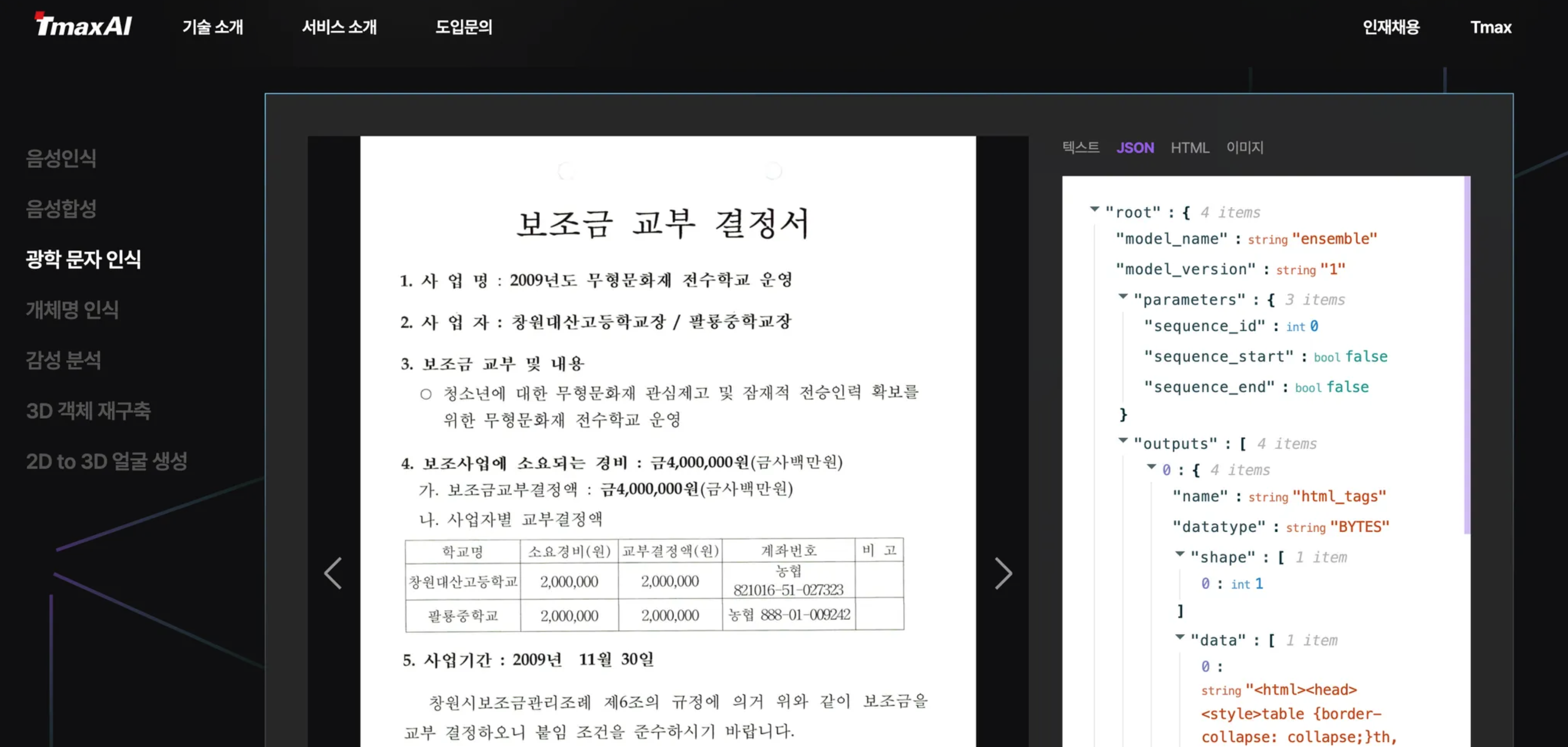The height and width of the screenshot is (747, 1568).
Task: Switch to the 텍스트 tab
Action: pos(1080,147)
